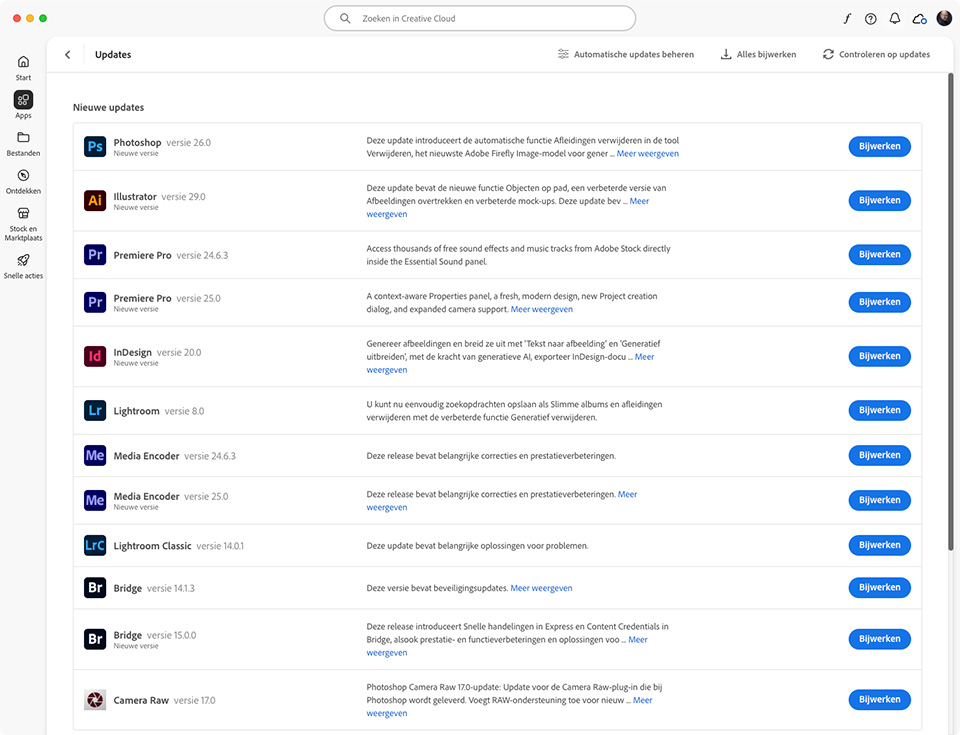This screenshot has height=735, width=960.
Task: Click the Bridge 15.0.0 Br icon
Action: point(95,639)
